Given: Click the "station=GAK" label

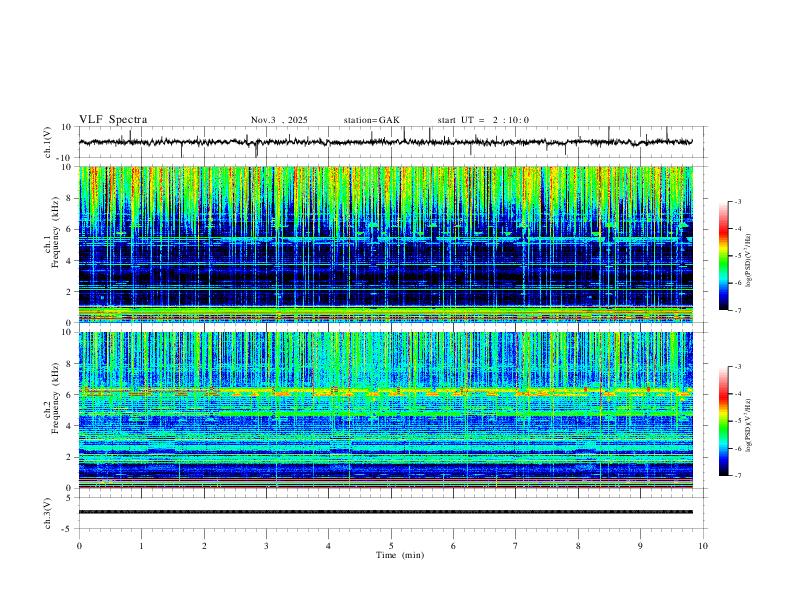Looking at the screenshot, I should tap(371, 120).
